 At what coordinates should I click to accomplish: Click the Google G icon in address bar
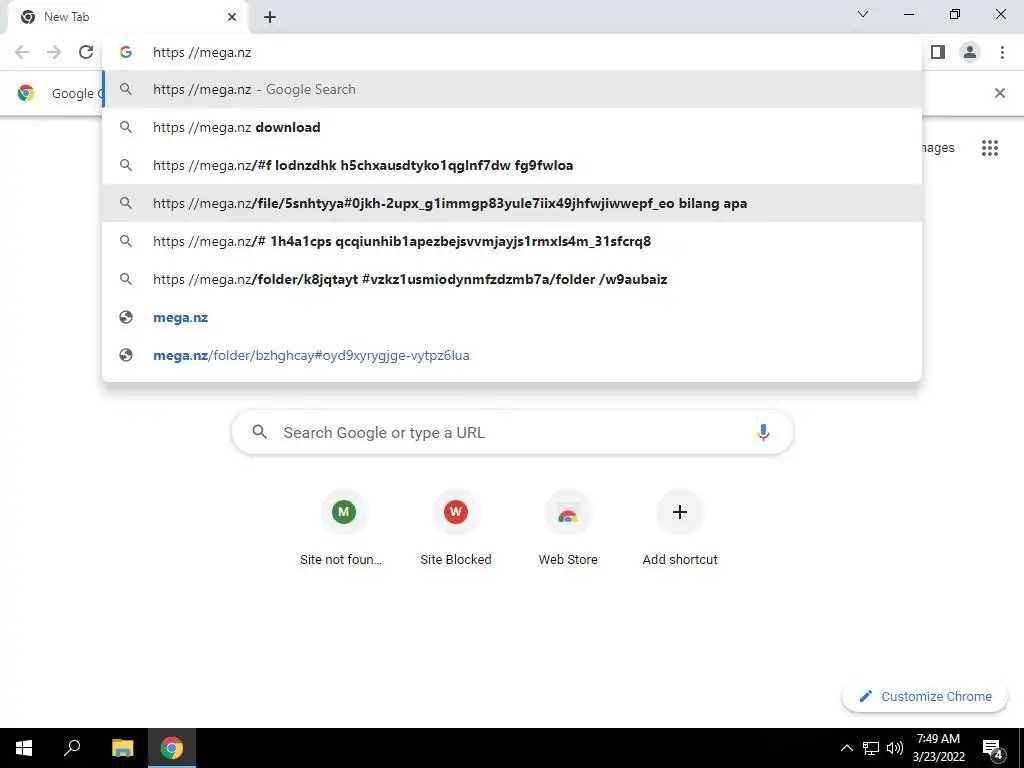click(x=125, y=52)
